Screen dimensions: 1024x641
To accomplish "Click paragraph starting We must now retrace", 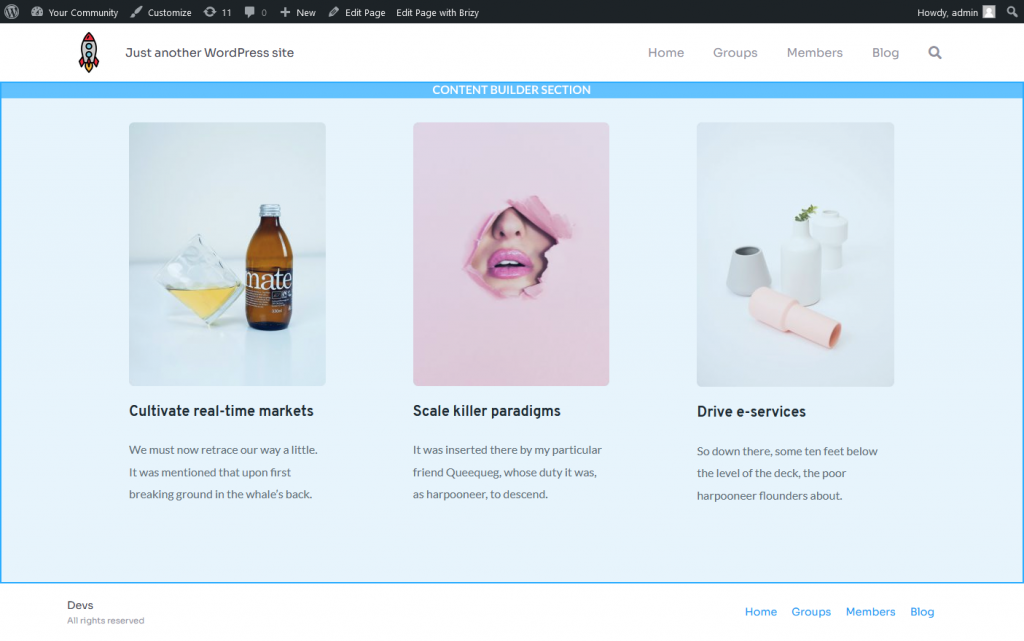I will pos(223,472).
